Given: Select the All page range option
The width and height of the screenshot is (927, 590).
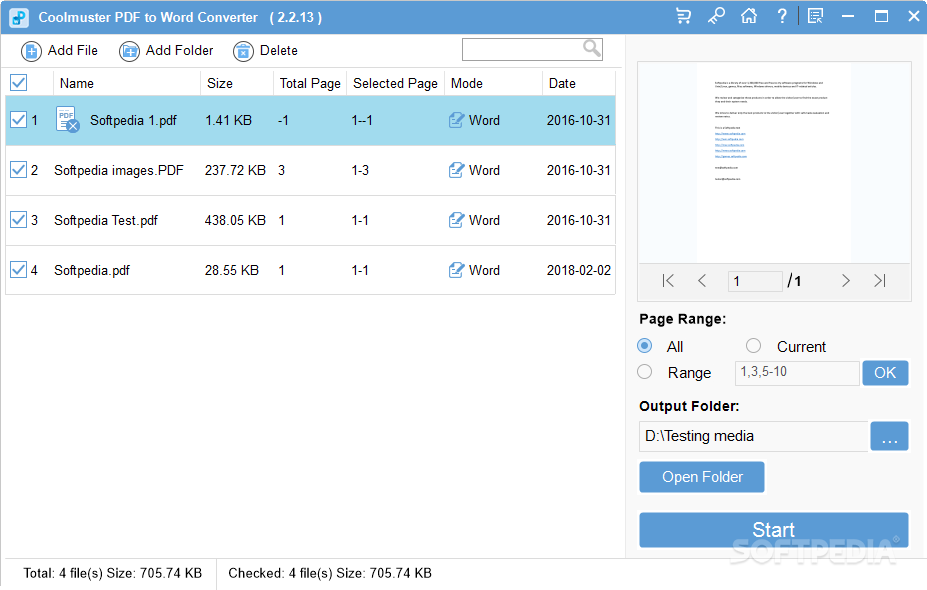Looking at the screenshot, I should pos(644,346).
